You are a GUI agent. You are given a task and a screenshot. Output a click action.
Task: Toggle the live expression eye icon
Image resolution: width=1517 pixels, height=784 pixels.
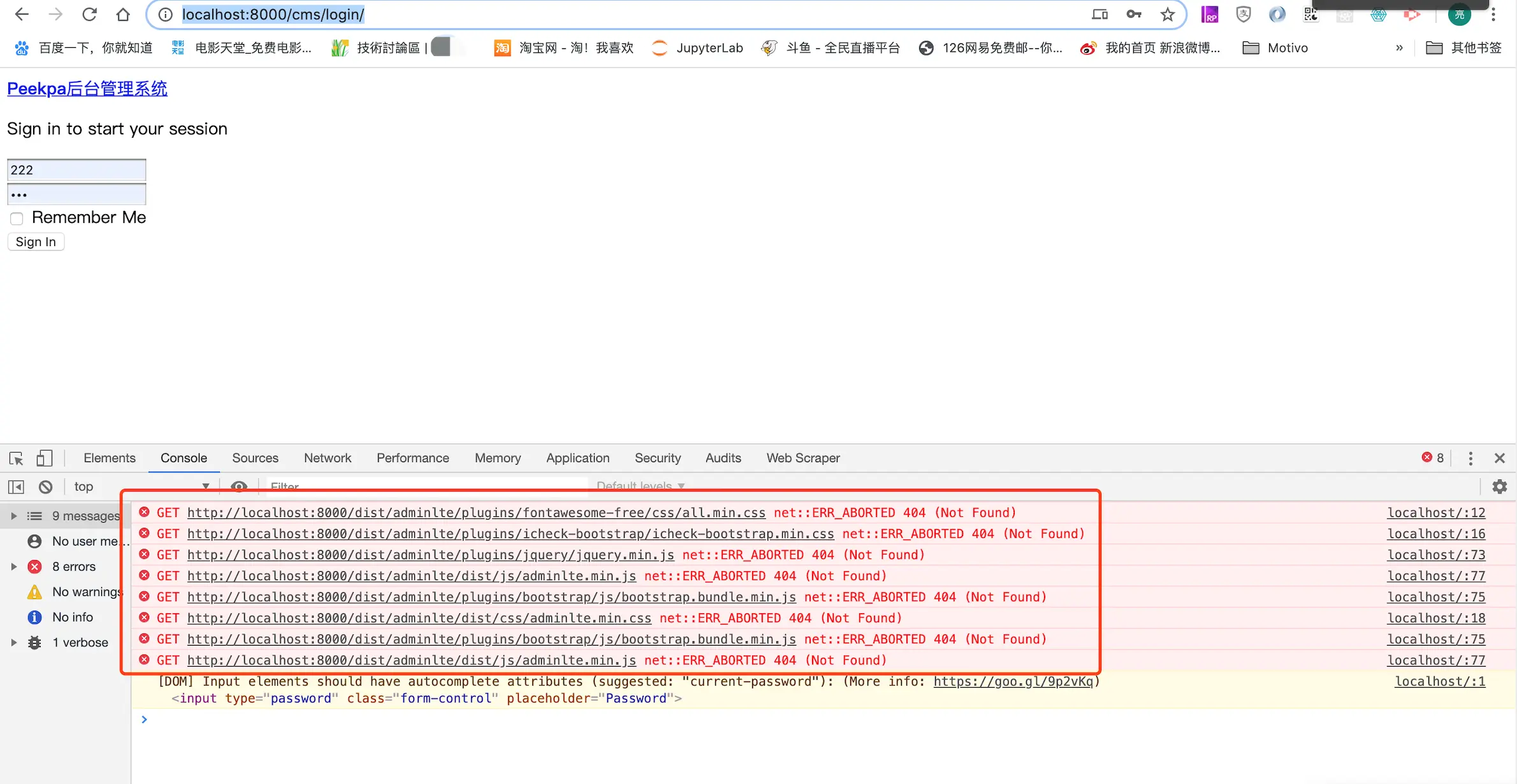[x=238, y=487]
